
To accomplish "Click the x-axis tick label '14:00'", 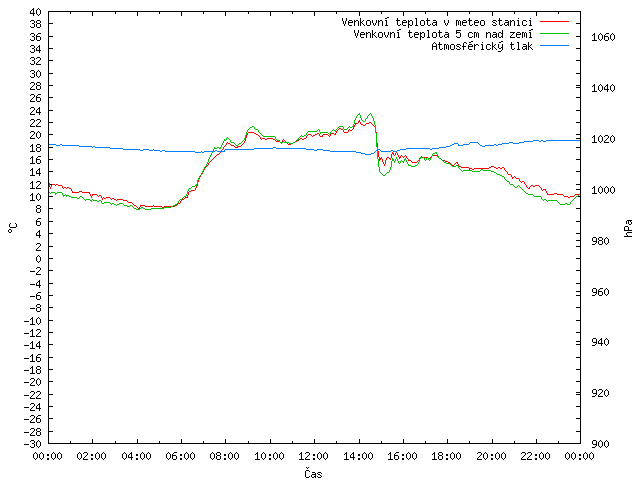I will coord(358,456).
